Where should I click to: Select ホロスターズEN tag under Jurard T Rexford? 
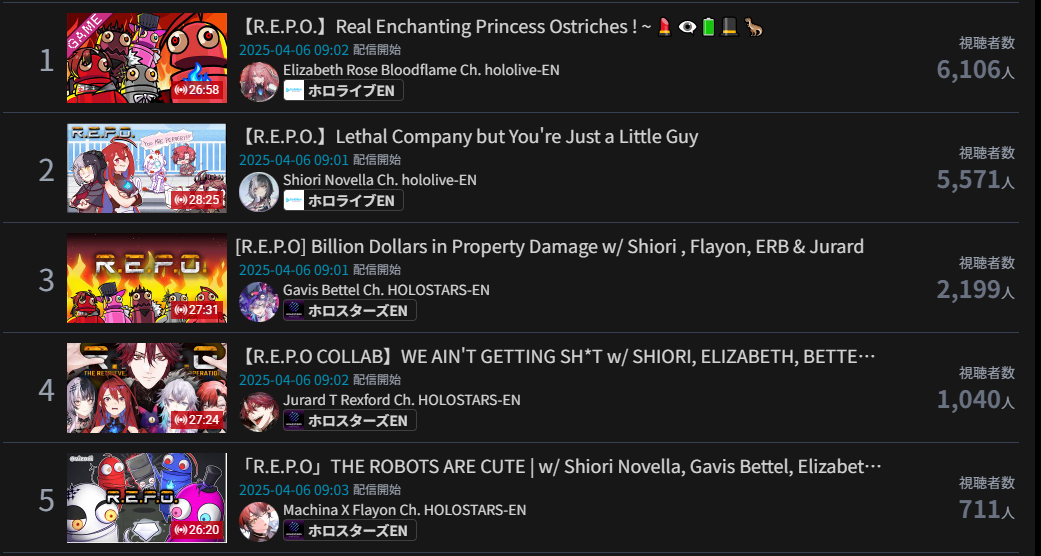click(350, 420)
